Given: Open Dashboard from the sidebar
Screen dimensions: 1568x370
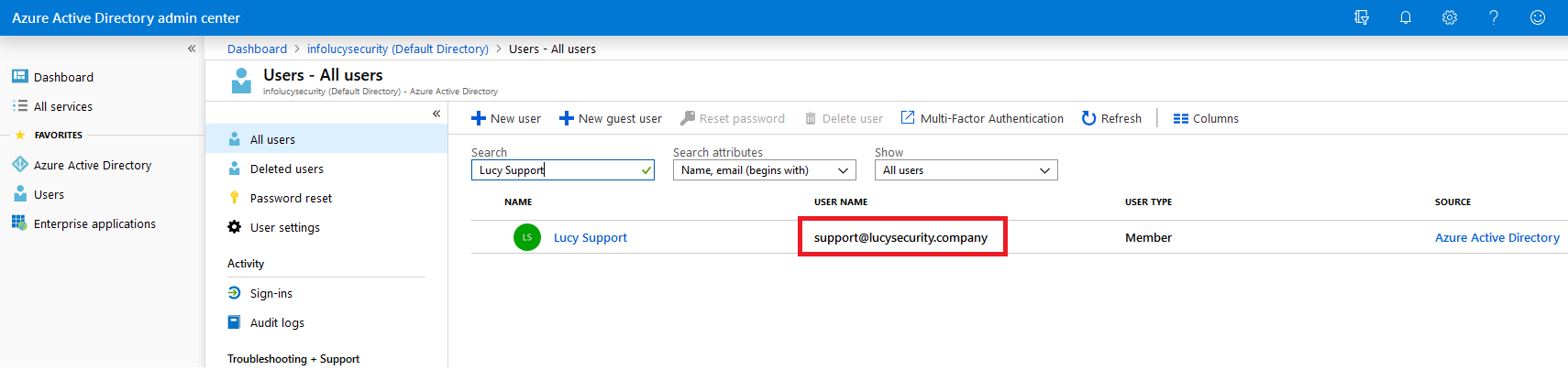Looking at the screenshot, I should tap(63, 77).
